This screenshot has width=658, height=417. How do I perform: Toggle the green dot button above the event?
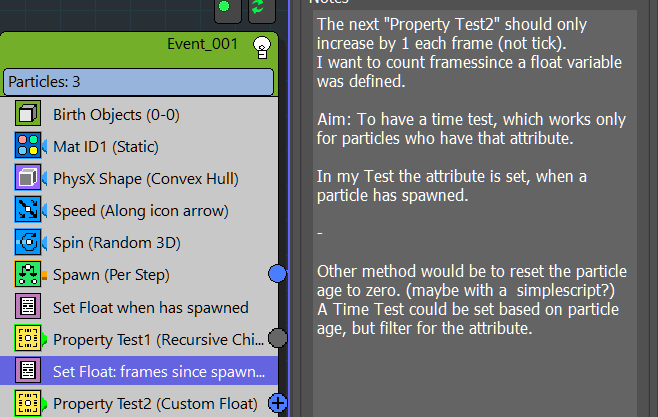point(225,8)
